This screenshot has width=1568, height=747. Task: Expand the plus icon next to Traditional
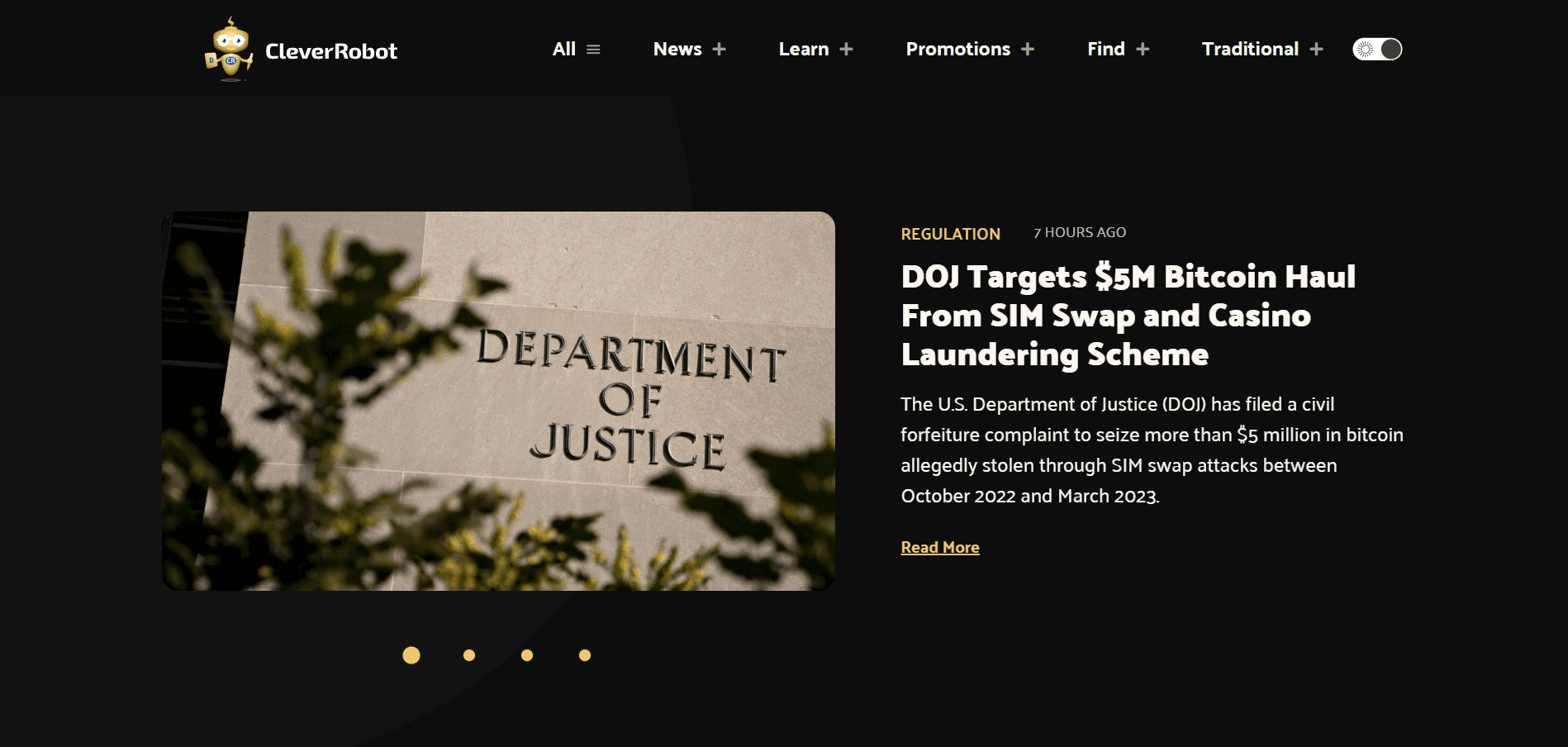click(1317, 49)
